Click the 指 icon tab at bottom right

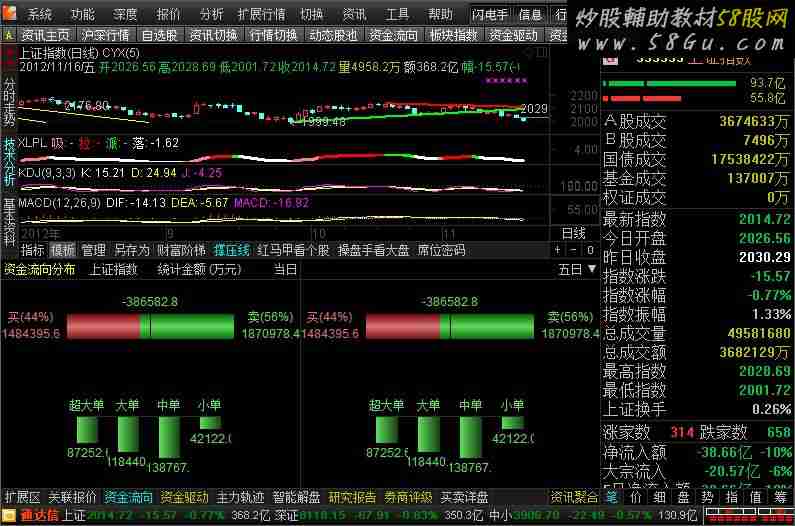click(731, 497)
